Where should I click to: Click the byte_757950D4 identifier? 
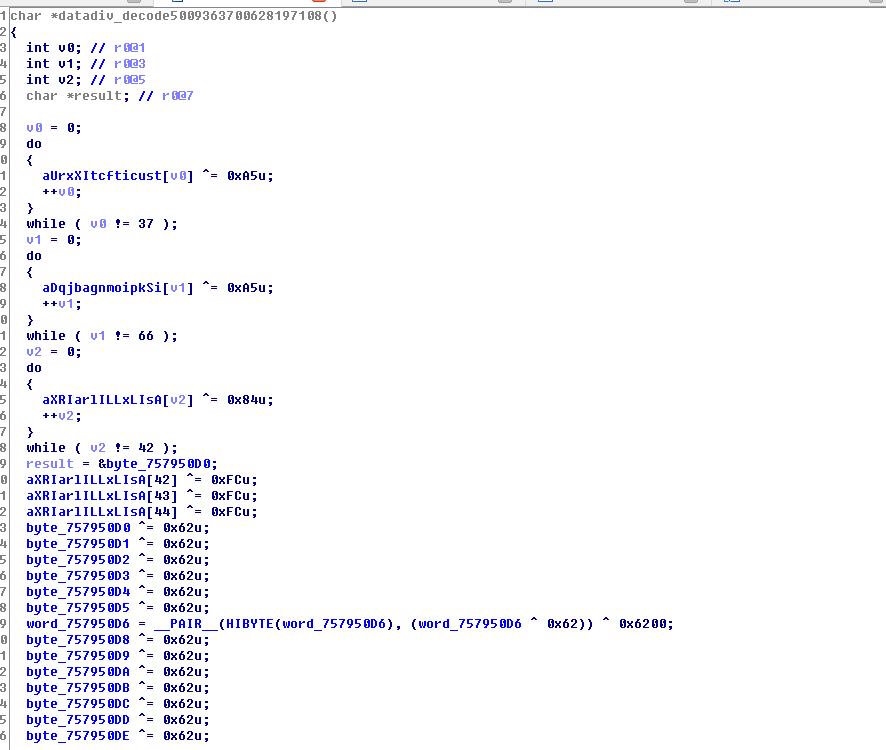(78, 592)
